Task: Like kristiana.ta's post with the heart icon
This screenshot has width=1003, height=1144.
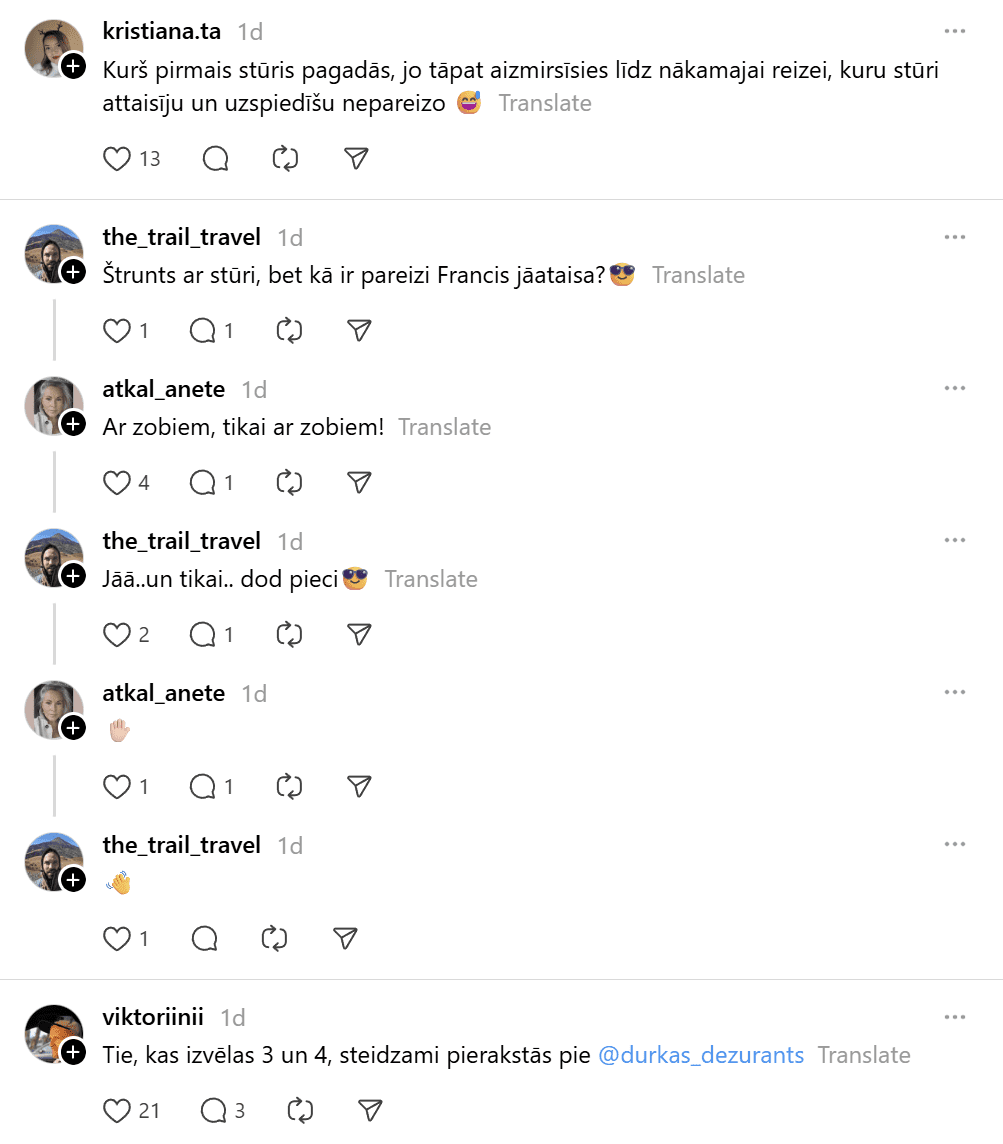Action: (x=118, y=159)
